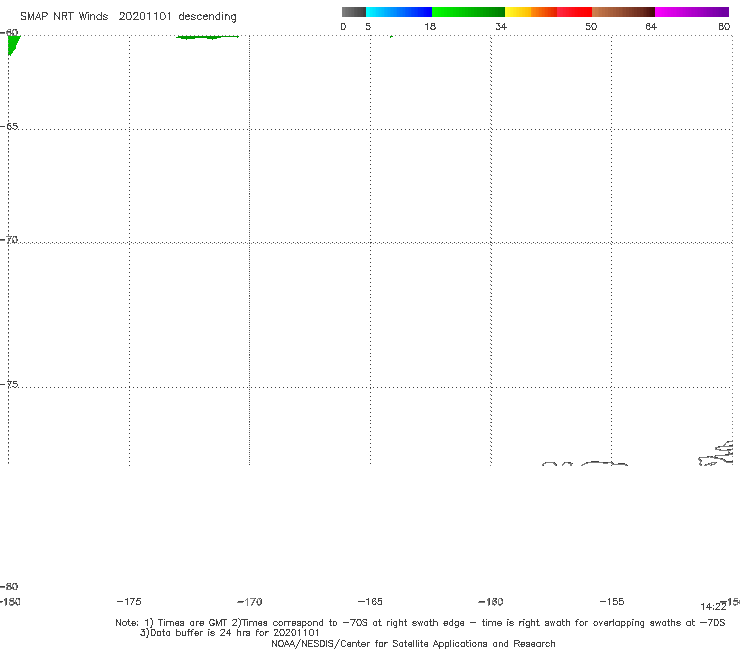Viewport: 740px width, 650px height.
Task: Click the 'Note: 1) Times are GMT' line
Action: coord(420,623)
